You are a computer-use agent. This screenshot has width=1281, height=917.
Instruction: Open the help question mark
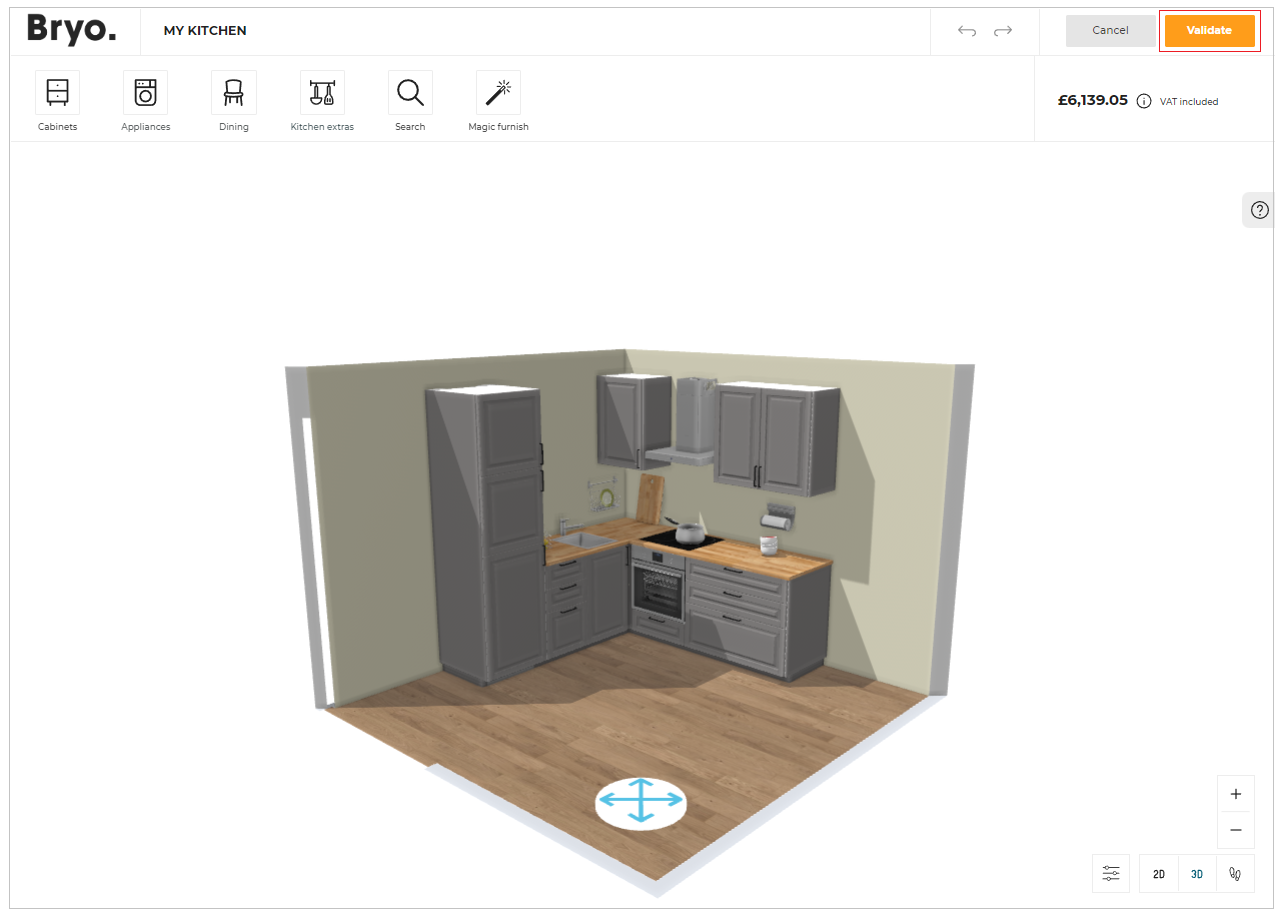pyautogui.click(x=1259, y=209)
